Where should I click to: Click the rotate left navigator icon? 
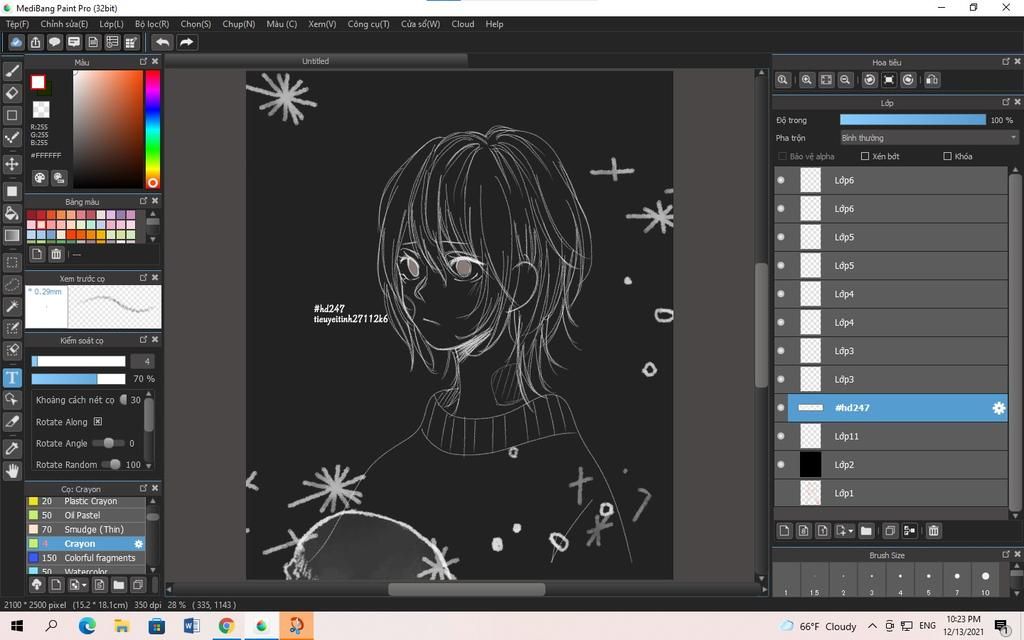869,80
